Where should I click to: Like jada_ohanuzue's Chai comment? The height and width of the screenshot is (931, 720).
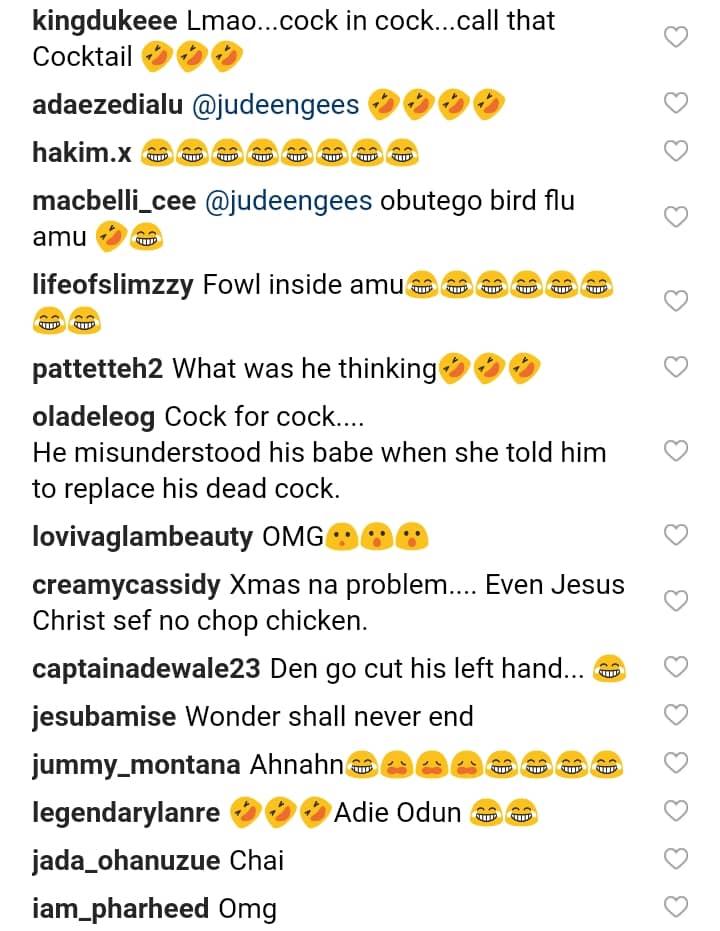click(677, 859)
